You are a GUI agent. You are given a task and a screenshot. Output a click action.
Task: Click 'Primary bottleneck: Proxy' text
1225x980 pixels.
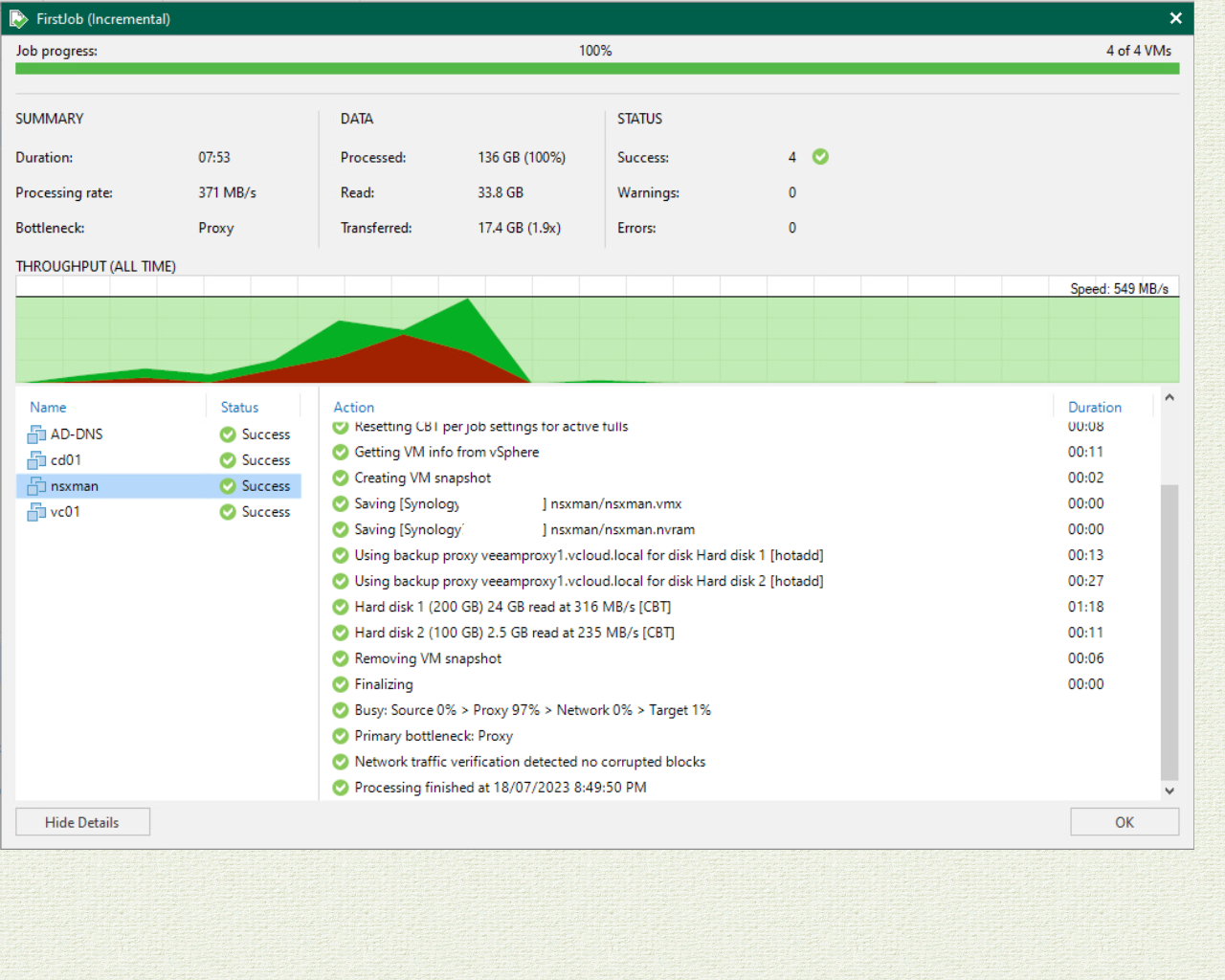coord(434,736)
